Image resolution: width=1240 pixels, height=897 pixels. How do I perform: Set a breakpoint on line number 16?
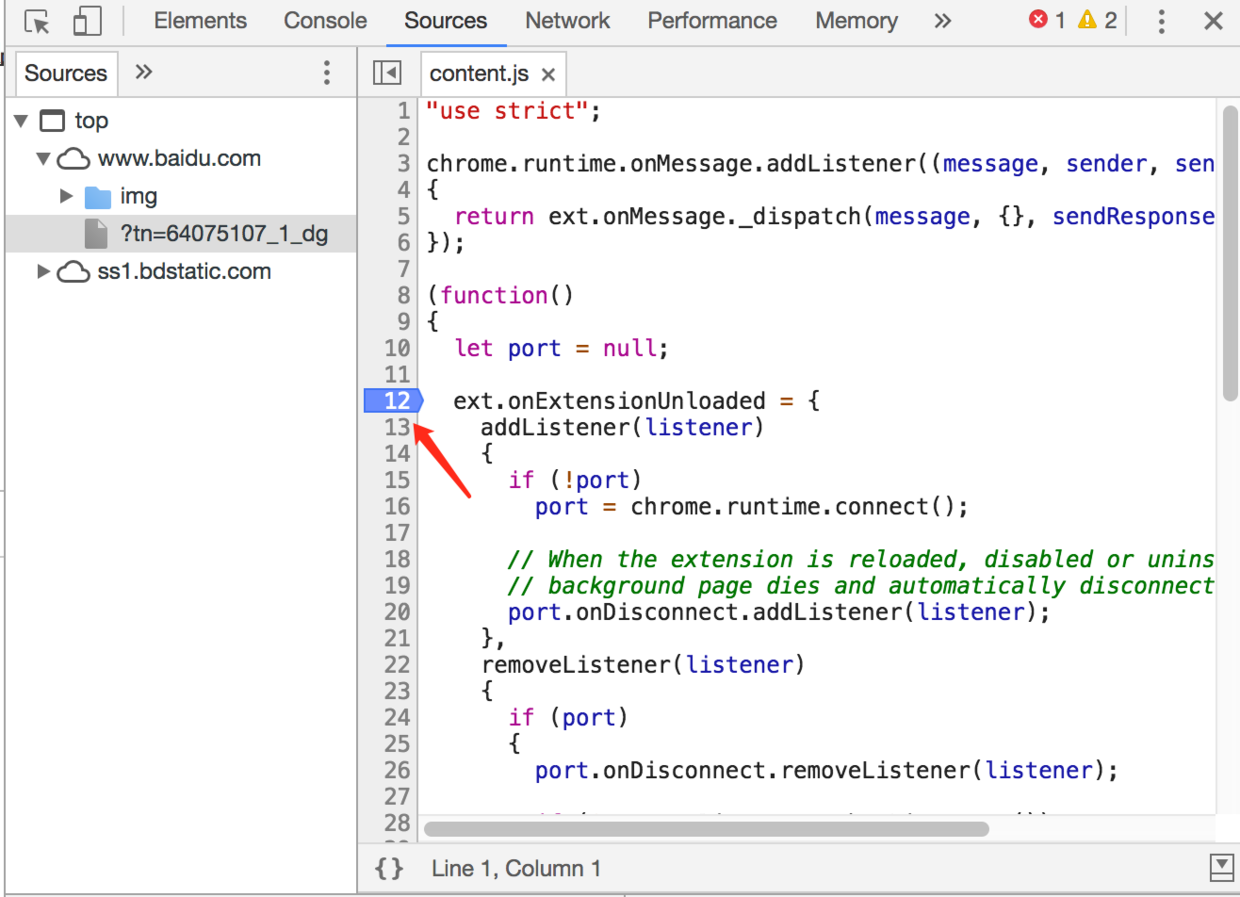coord(397,506)
